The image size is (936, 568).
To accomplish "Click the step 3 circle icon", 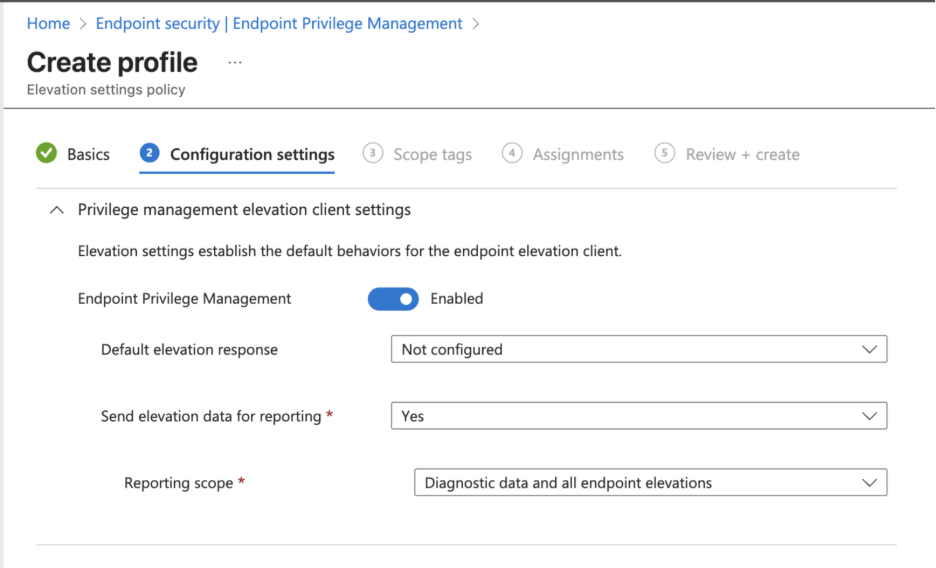I will point(373,153).
